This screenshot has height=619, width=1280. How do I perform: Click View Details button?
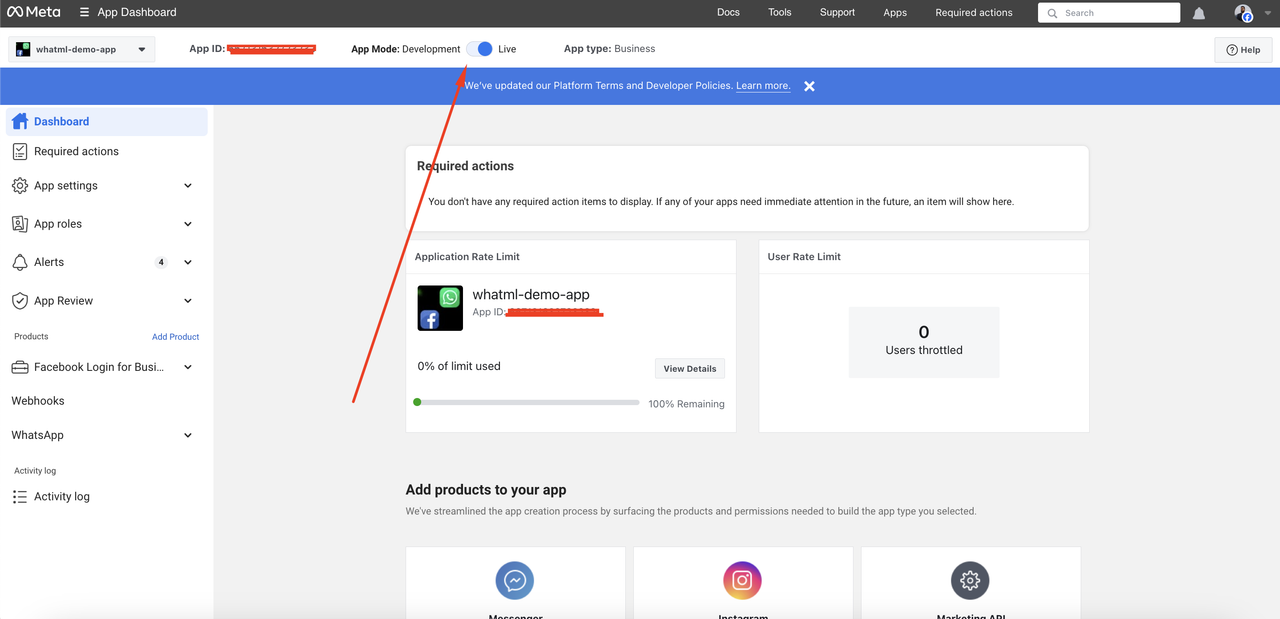(x=690, y=369)
